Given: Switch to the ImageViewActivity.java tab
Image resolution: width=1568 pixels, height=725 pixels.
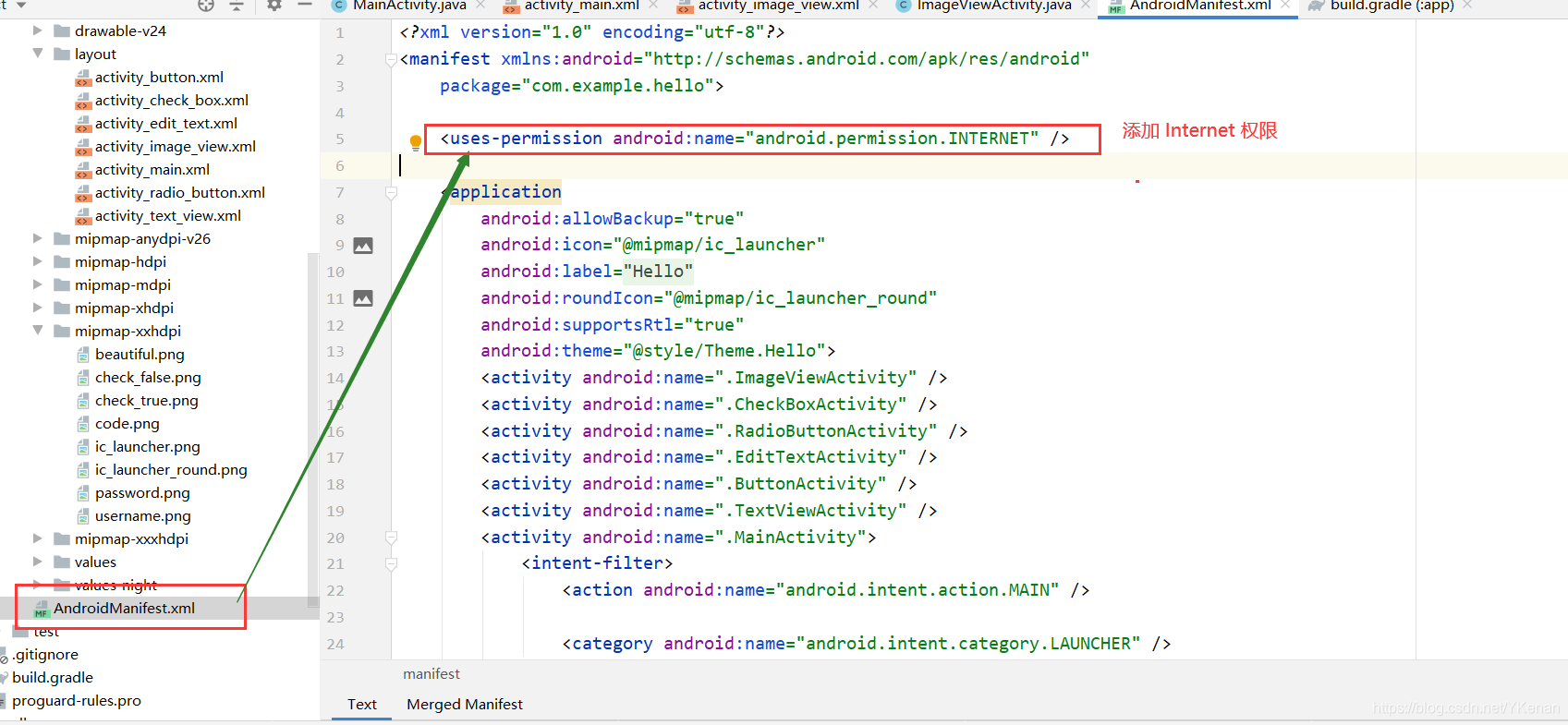Looking at the screenshot, I should [994, 6].
